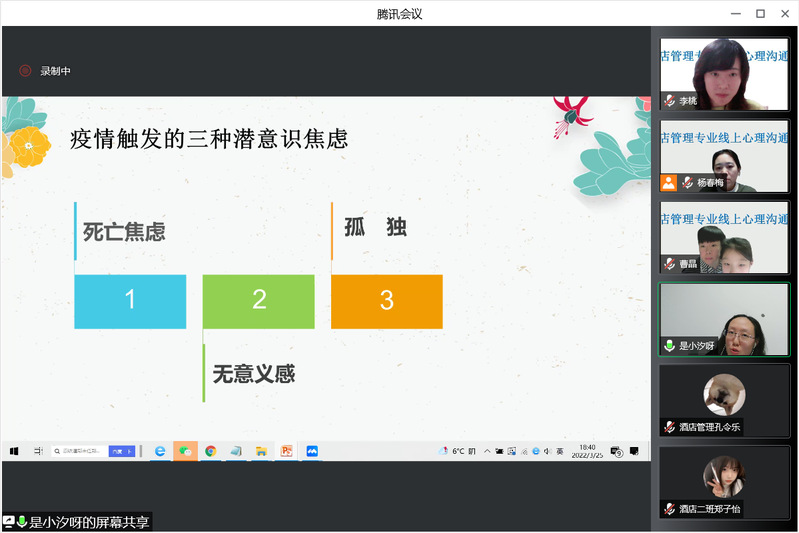This screenshot has height=533, width=799.
Task: Open File Explorer folder icon in the taskbar
Action: point(260,451)
